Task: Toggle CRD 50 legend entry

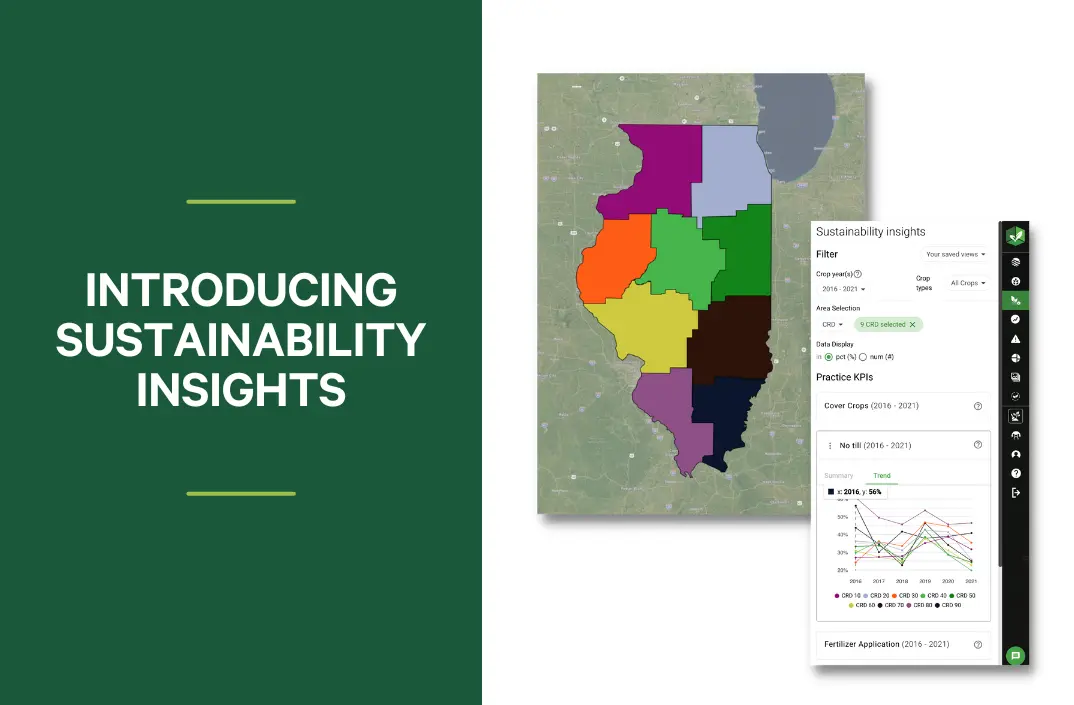Action: (x=962, y=596)
